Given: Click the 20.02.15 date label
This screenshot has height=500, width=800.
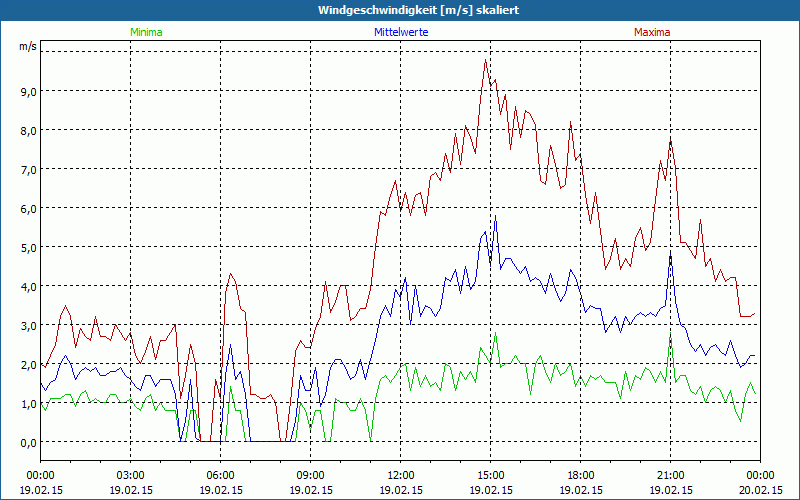Looking at the screenshot, I should click(x=759, y=490).
